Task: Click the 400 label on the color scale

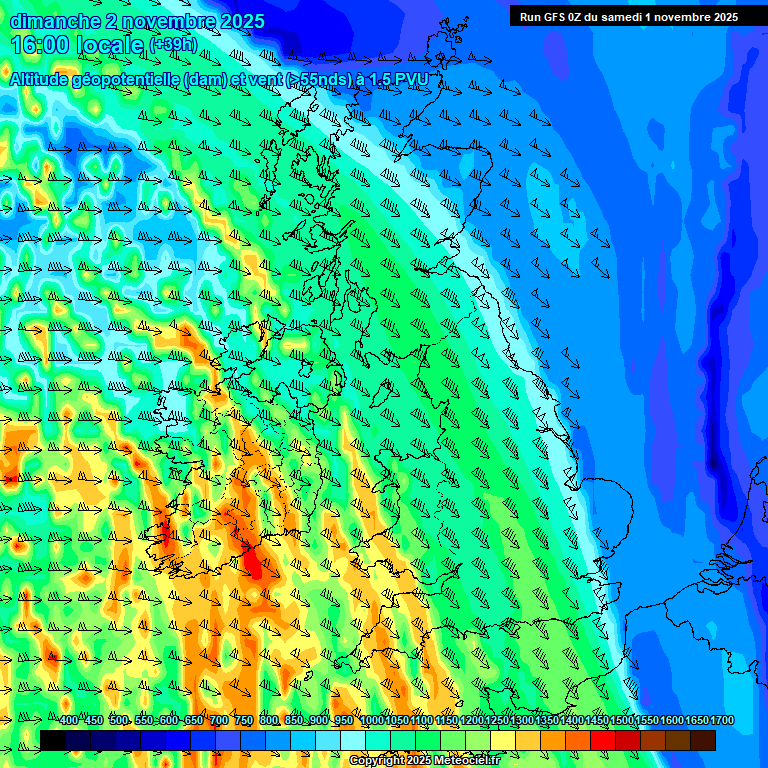Action: [68, 721]
